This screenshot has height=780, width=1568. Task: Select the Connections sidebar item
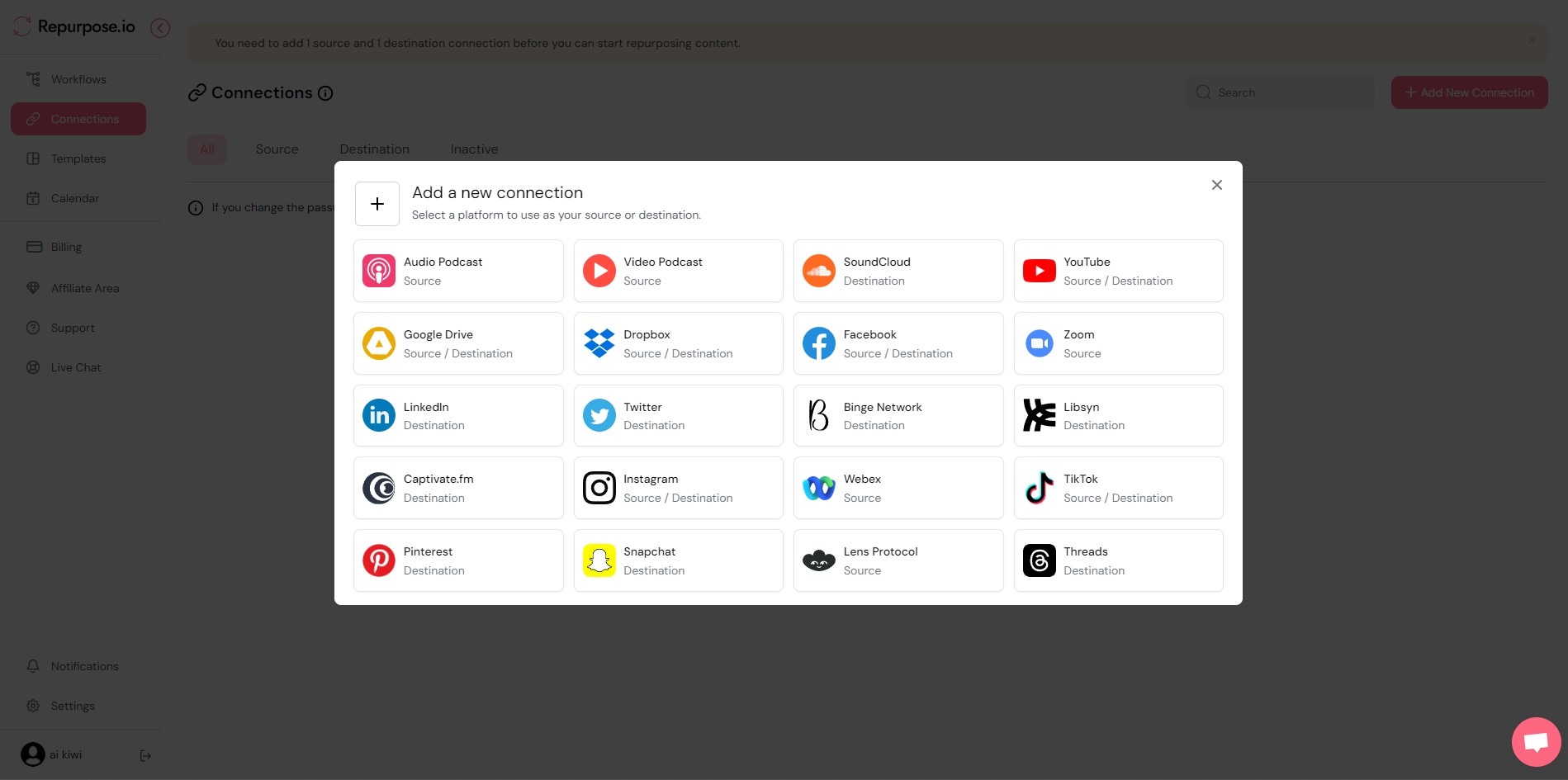(78, 119)
